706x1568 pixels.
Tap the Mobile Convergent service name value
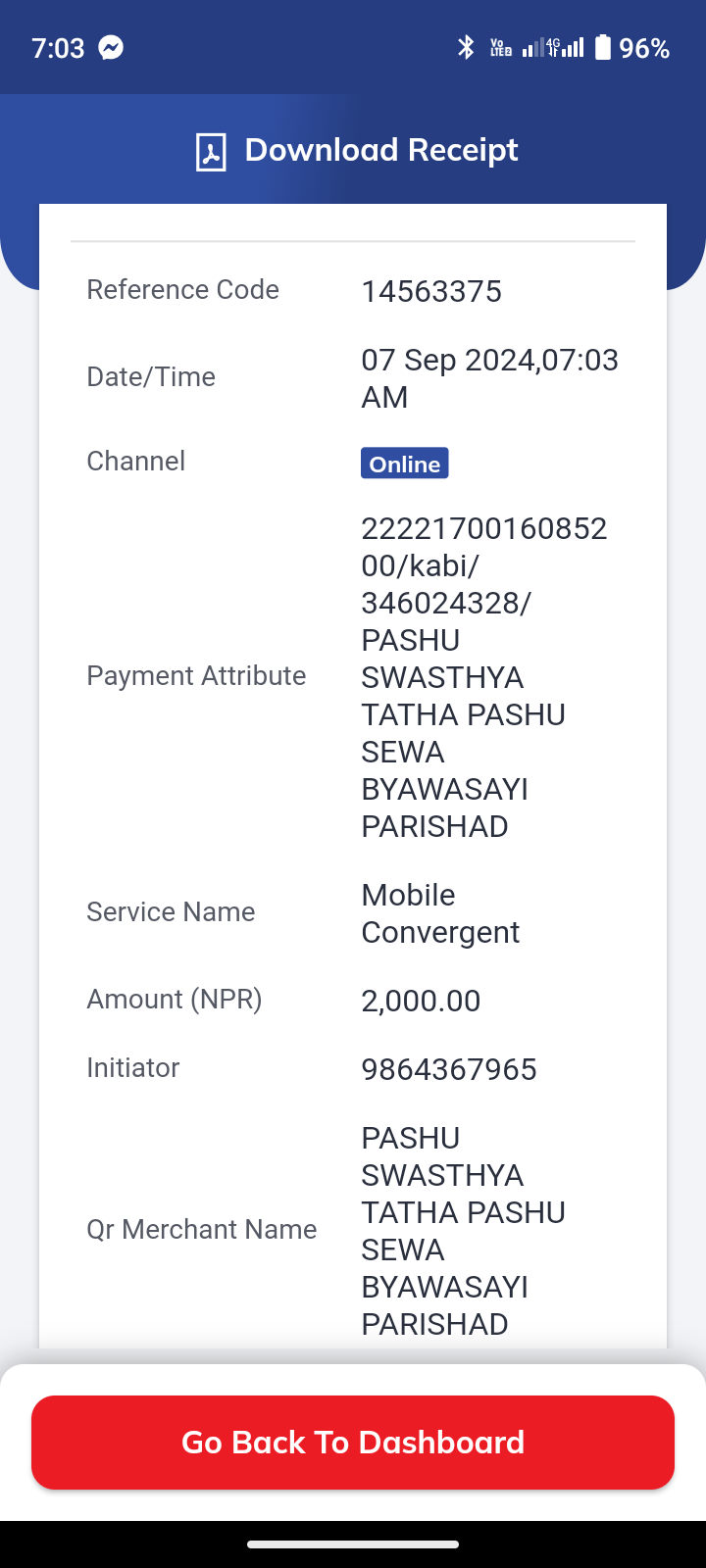click(x=440, y=913)
